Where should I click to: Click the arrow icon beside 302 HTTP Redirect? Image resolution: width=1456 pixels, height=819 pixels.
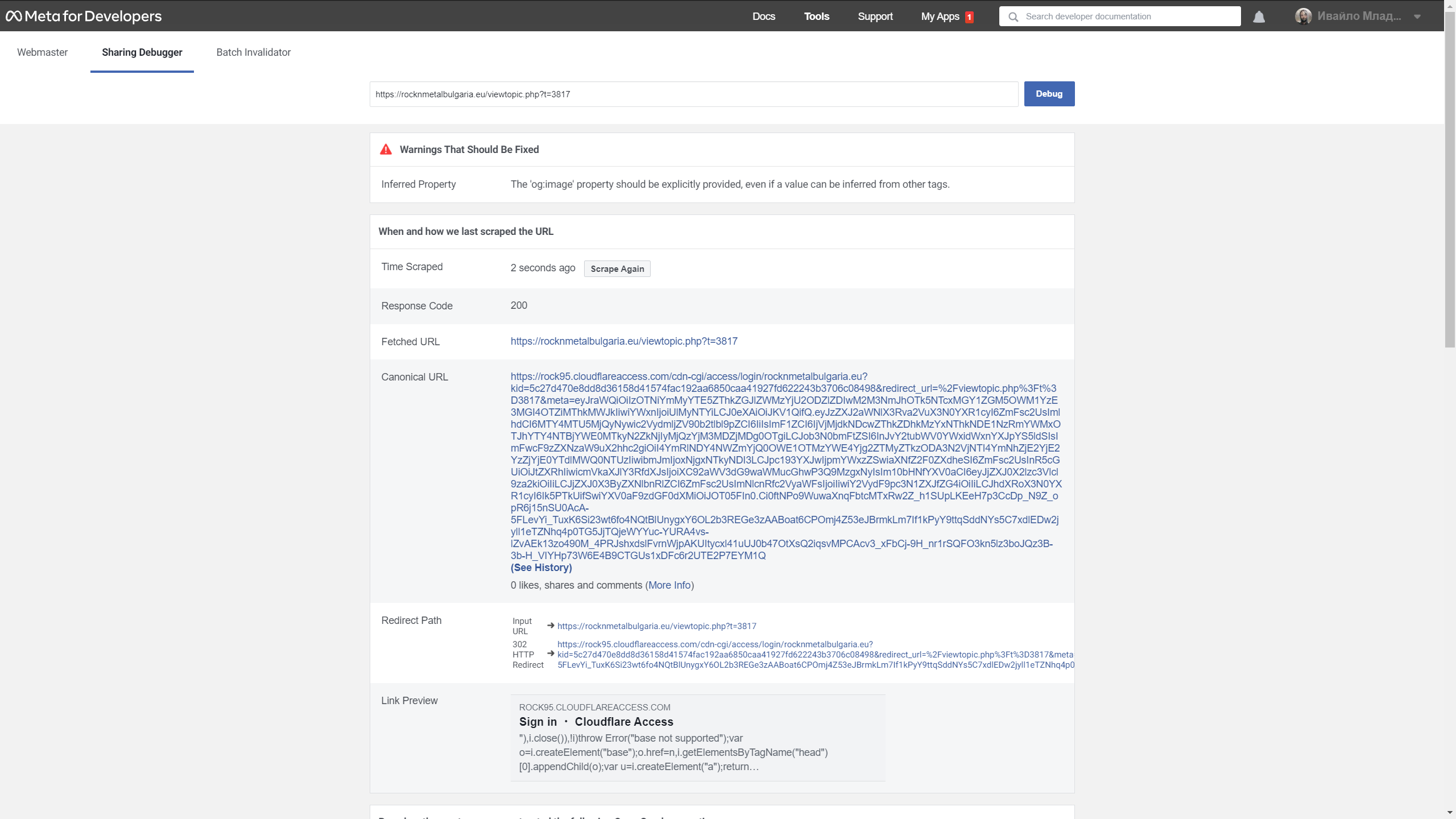coord(549,653)
